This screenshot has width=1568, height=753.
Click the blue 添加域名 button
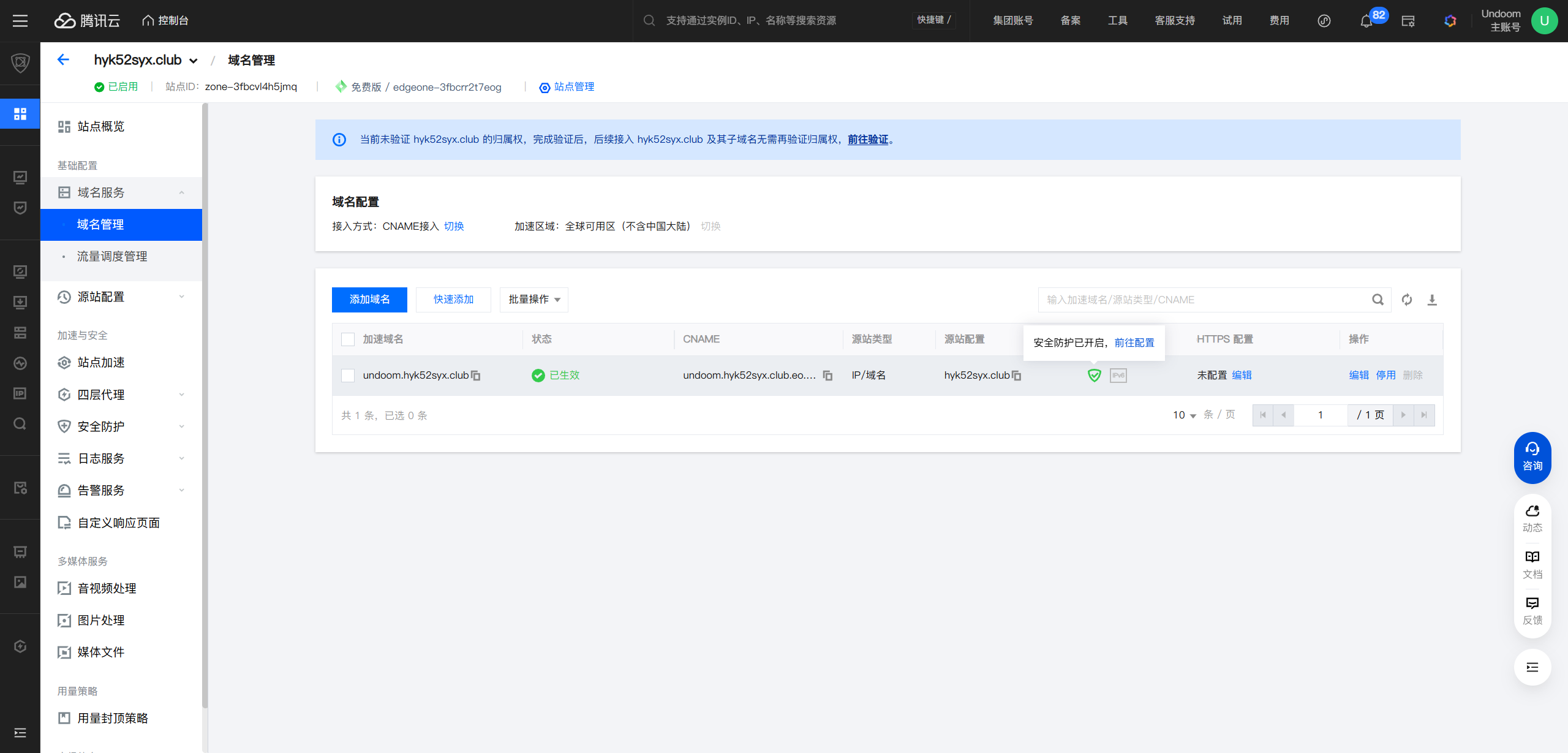pyautogui.click(x=369, y=300)
